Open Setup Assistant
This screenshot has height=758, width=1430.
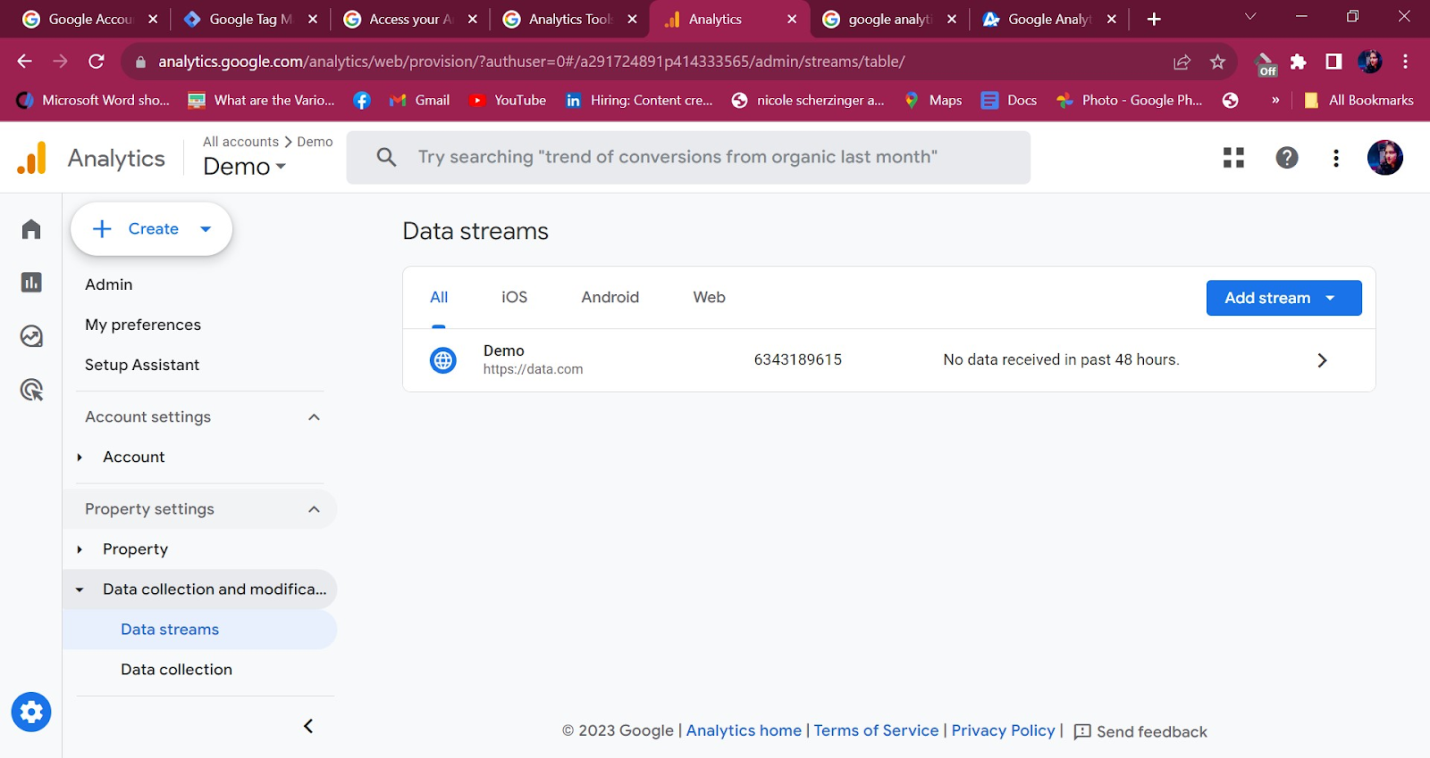point(142,365)
